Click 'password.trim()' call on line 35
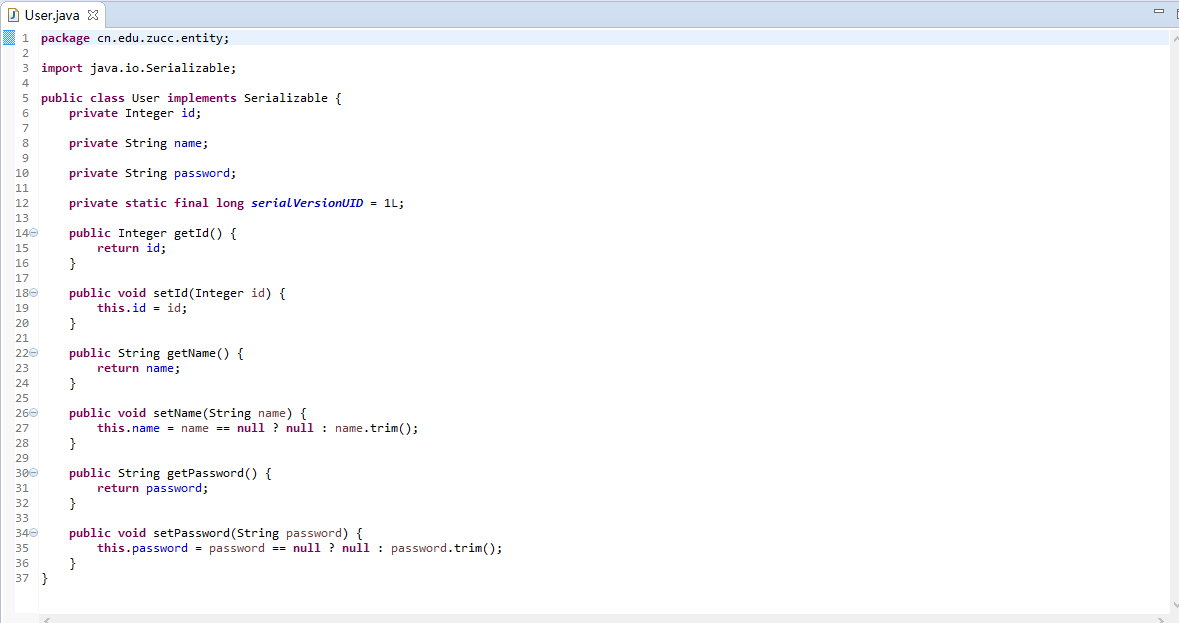Viewport: 1179px width, 623px height. pos(443,549)
